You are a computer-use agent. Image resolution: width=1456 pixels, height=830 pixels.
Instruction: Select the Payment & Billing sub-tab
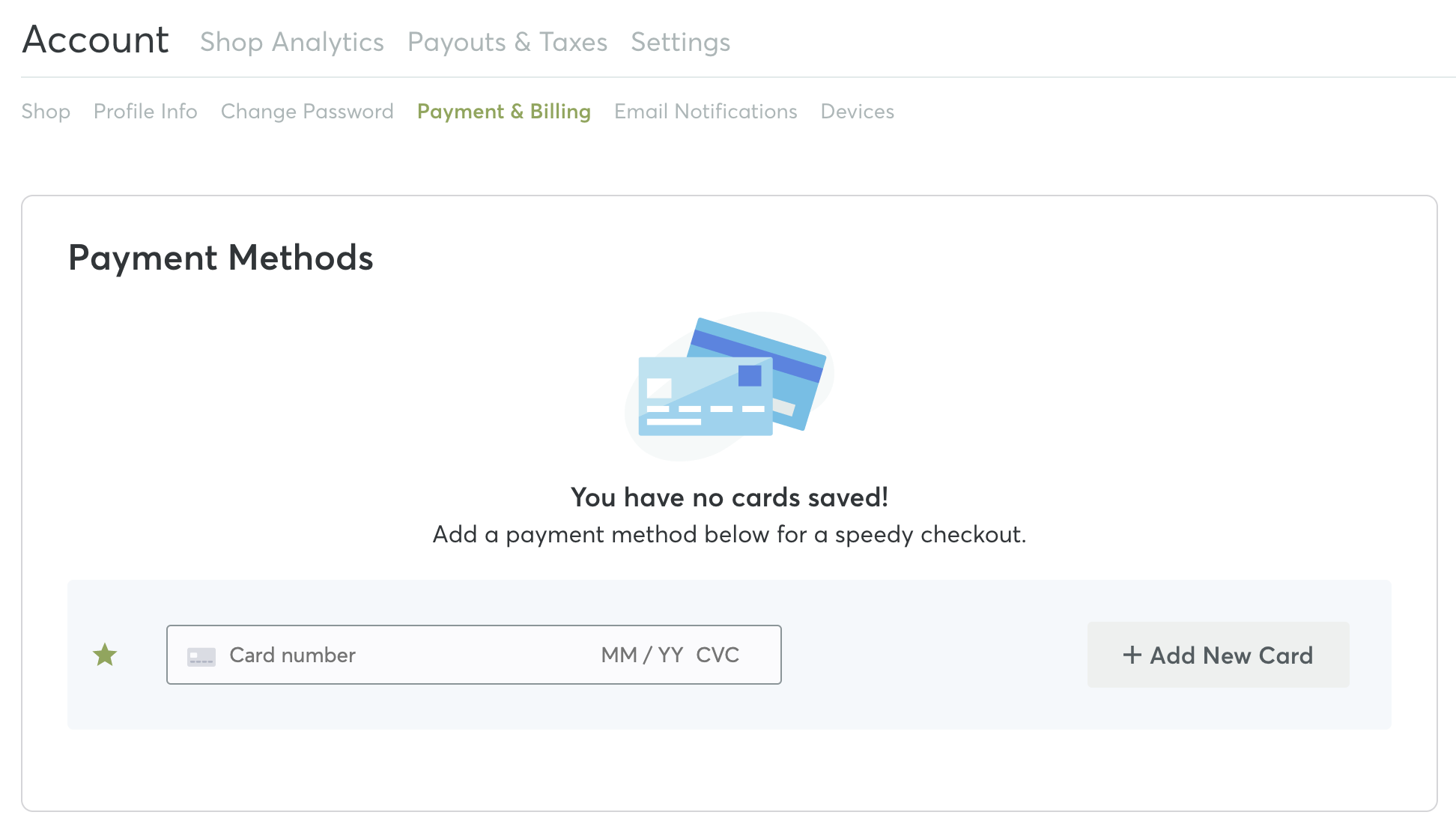[504, 112]
